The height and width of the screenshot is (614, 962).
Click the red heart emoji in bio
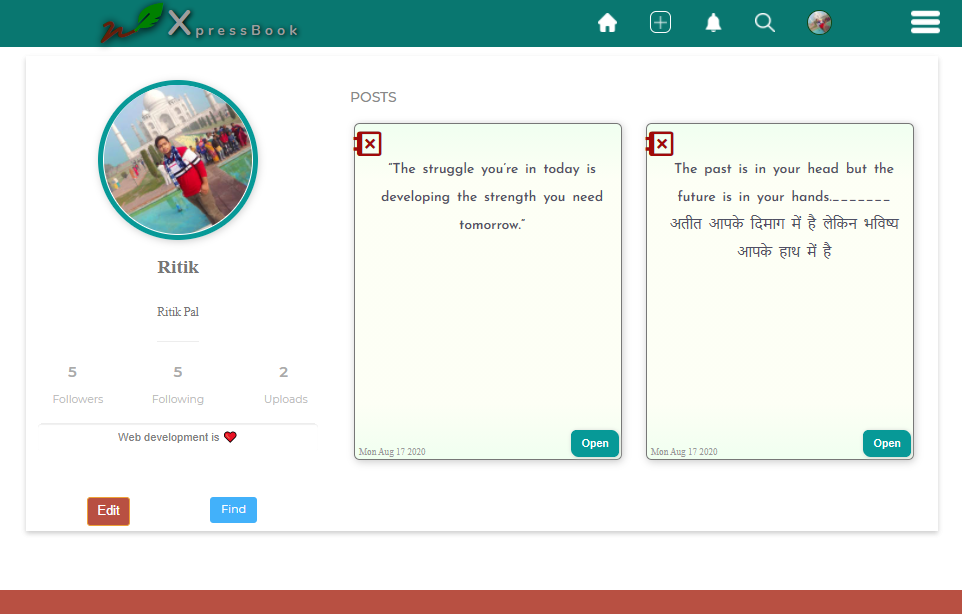coord(230,437)
